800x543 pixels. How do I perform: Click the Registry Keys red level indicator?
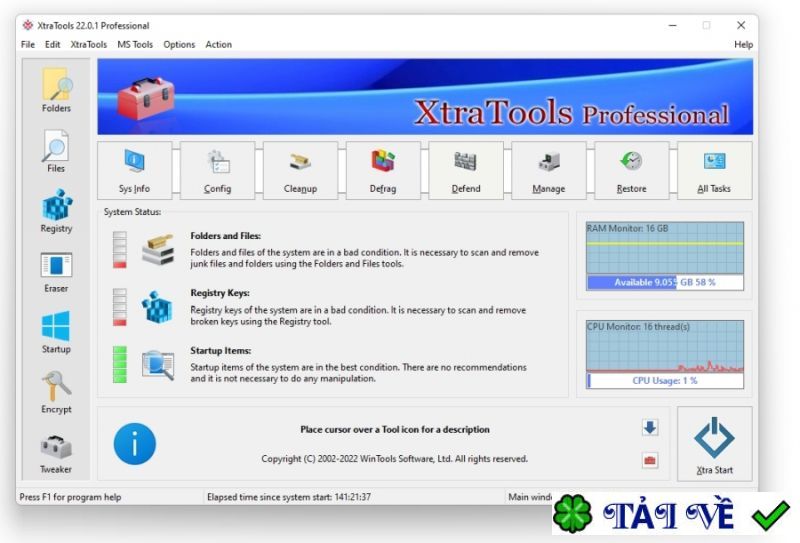119,307
